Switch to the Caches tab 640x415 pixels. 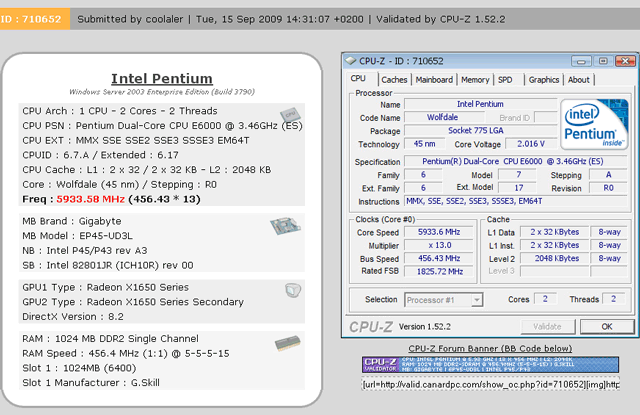[x=394, y=80]
